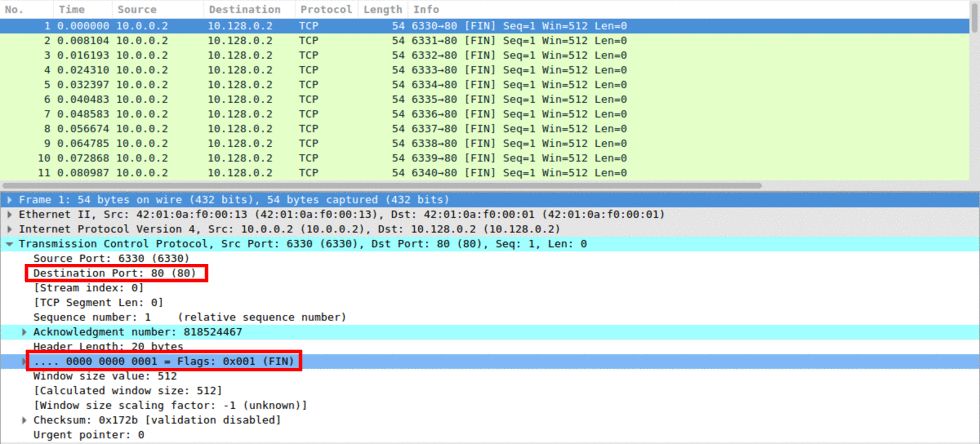
Task: Sort by the Length column header
Action: coord(383,9)
